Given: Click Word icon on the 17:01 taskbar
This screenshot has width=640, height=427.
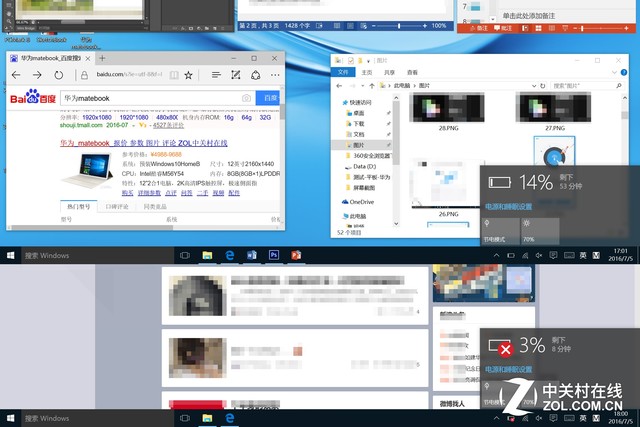Looking at the screenshot, I should [x=251, y=255].
